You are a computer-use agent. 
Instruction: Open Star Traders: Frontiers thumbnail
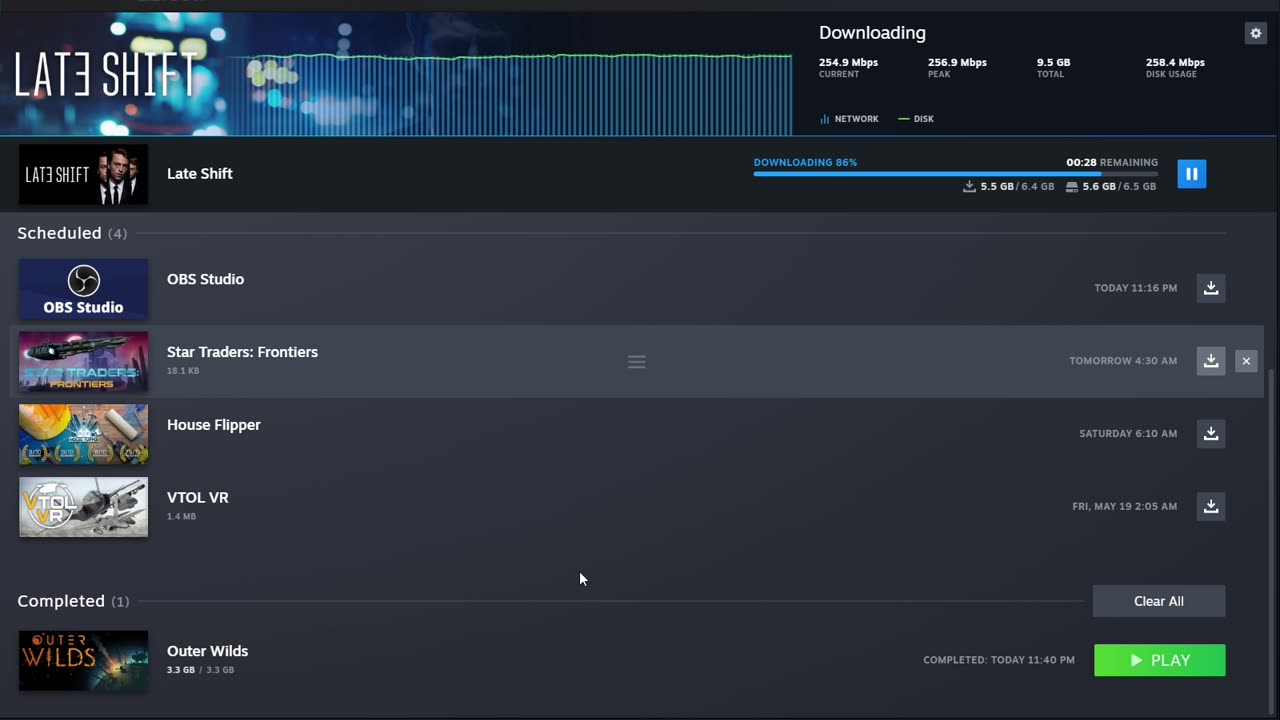click(x=83, y=362)
